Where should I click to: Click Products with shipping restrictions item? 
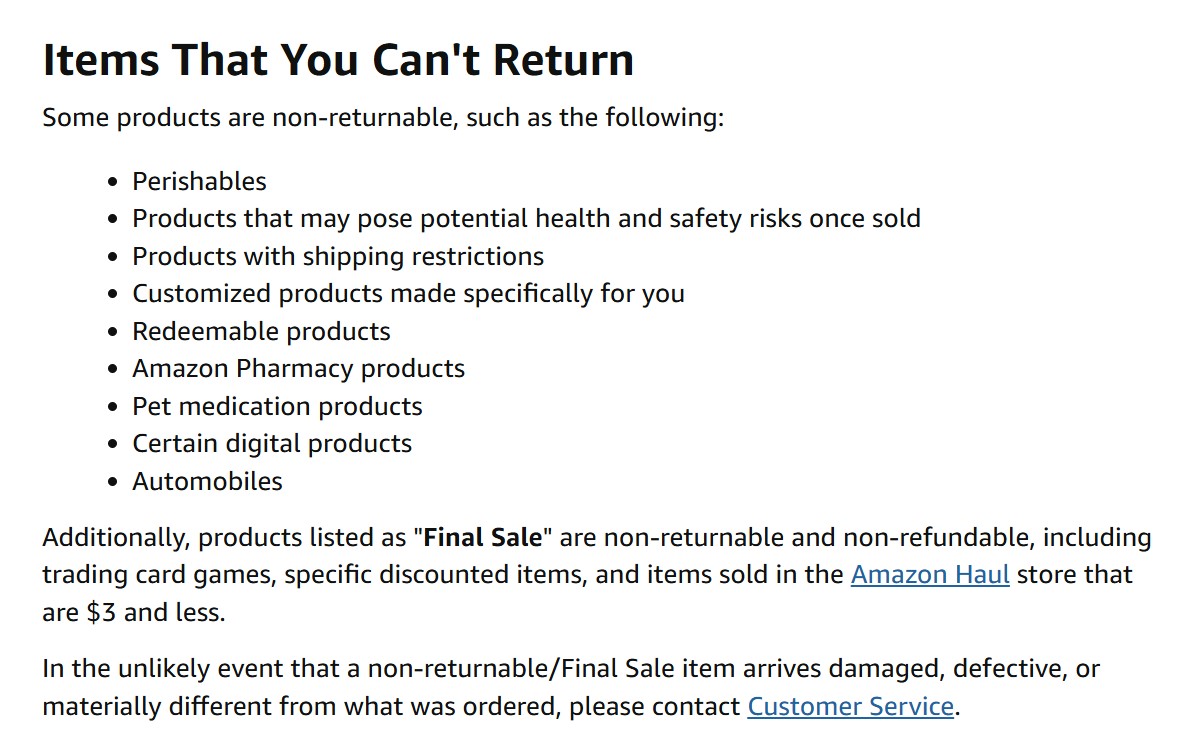coord(338,256)
